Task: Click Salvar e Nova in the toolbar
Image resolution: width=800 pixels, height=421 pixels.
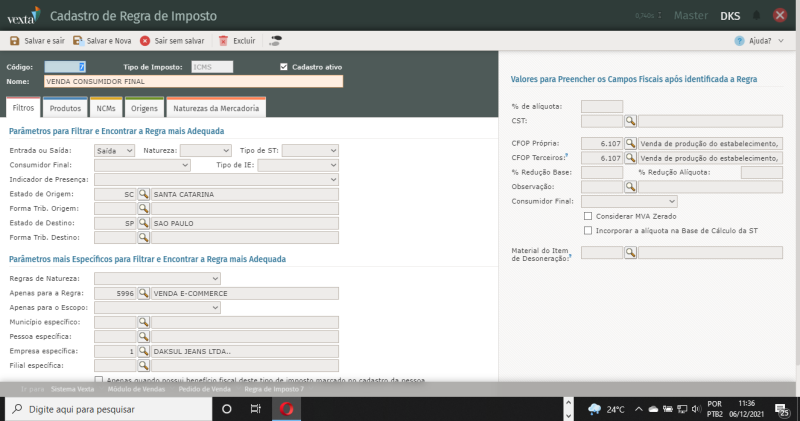Action: point(102,41)
